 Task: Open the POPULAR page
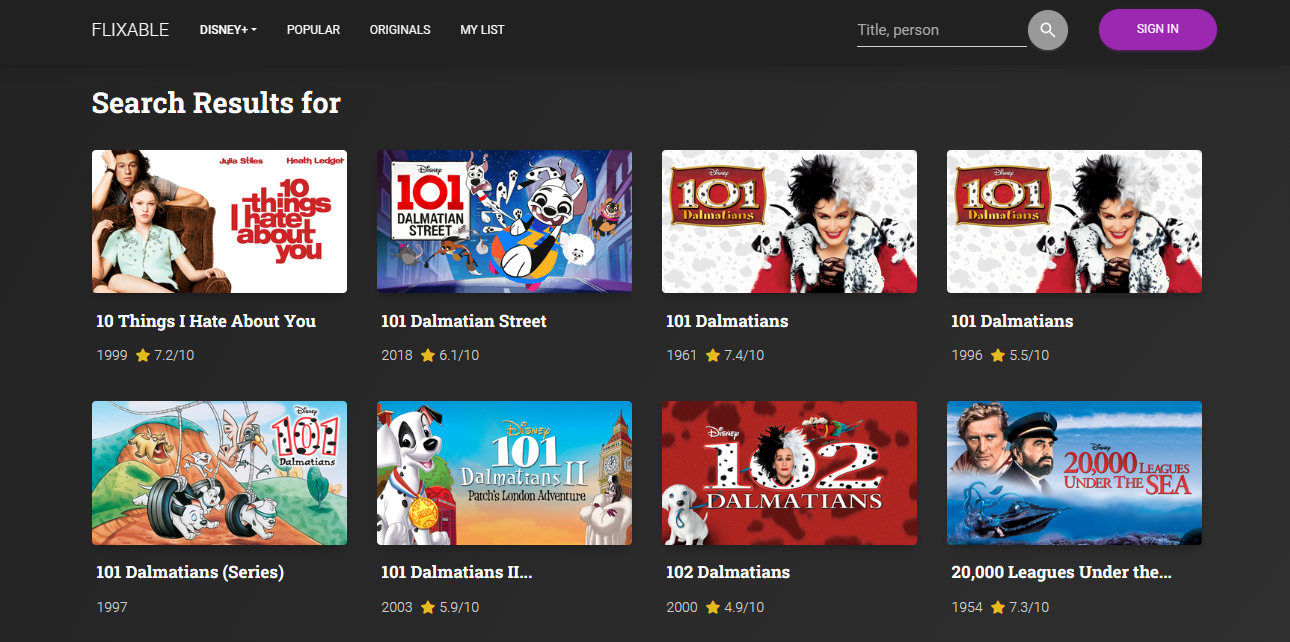(313, 30)
